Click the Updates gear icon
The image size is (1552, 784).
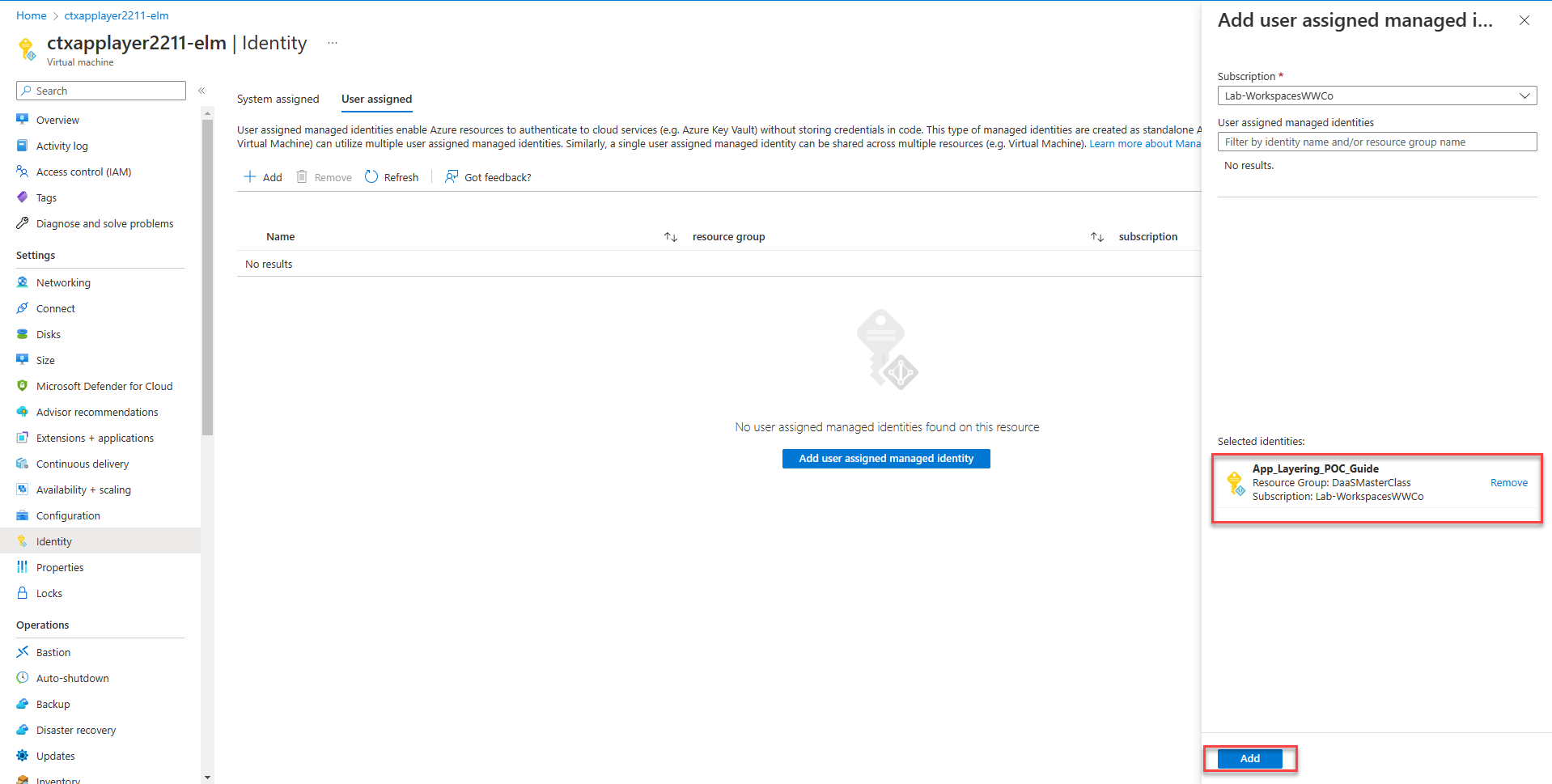coord(23,756)
